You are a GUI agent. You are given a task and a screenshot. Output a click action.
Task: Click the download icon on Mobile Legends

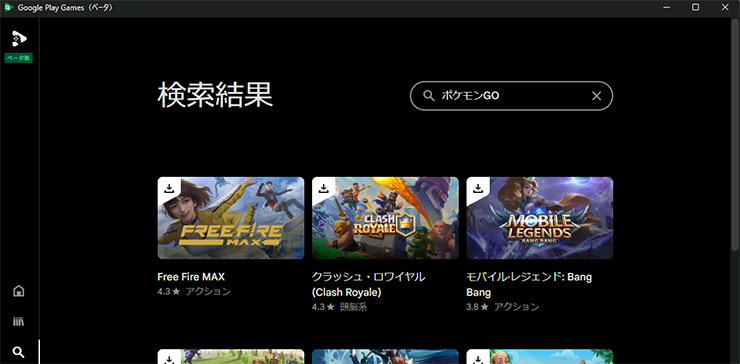[x=478, y=188]
